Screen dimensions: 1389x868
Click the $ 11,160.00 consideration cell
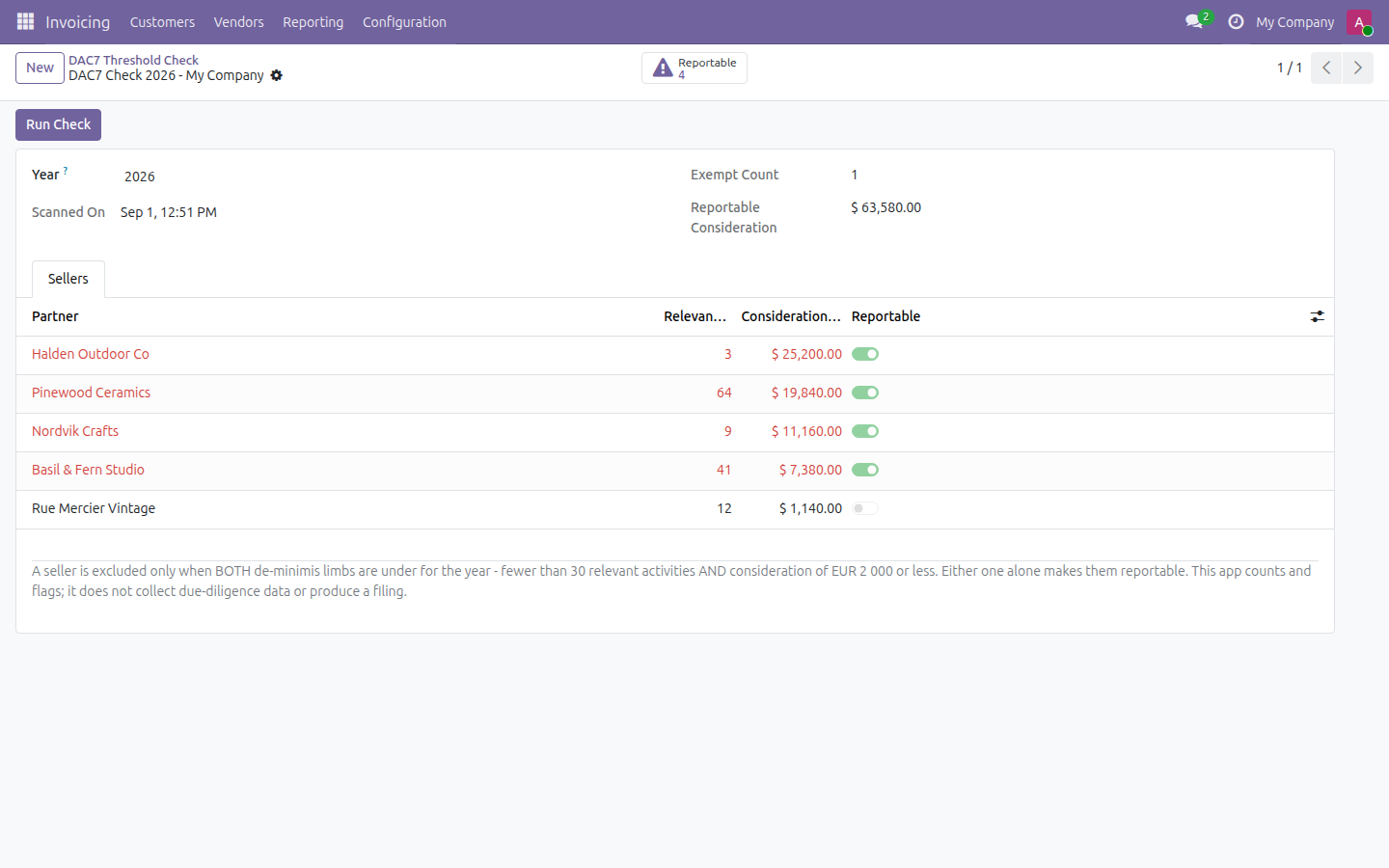806,431
